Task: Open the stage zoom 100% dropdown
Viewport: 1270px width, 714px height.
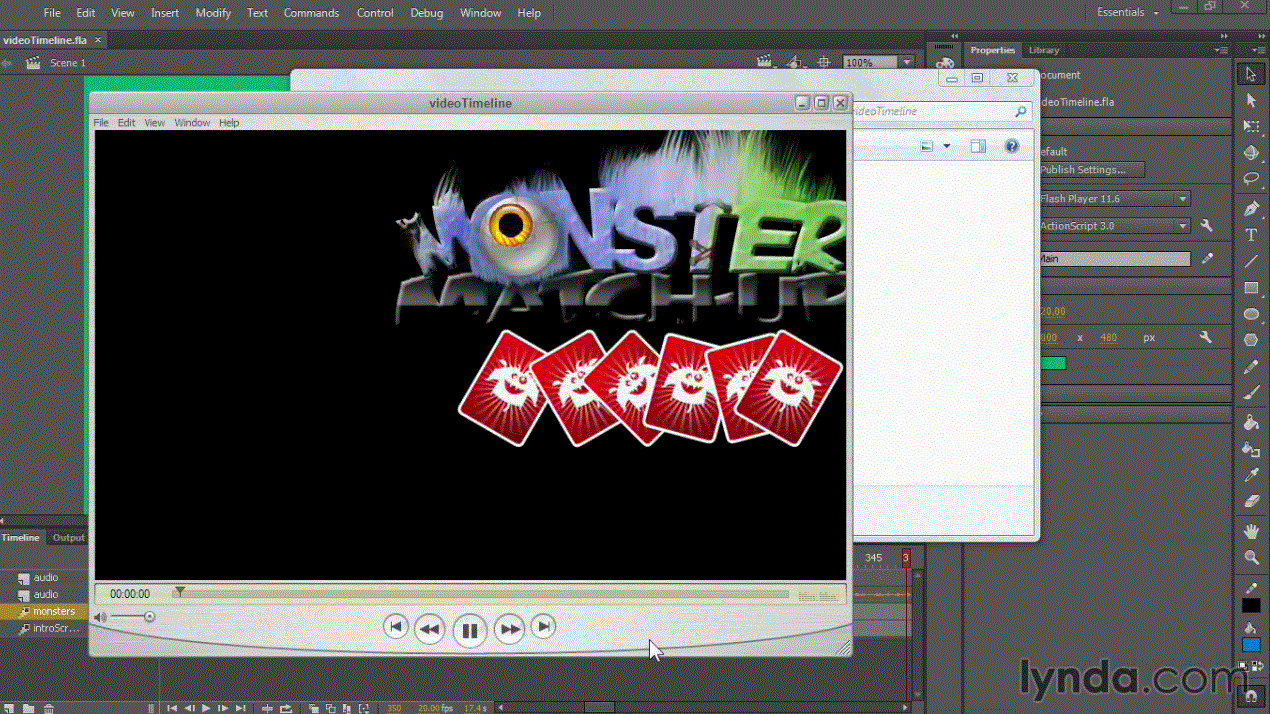Action: (907, 62)
